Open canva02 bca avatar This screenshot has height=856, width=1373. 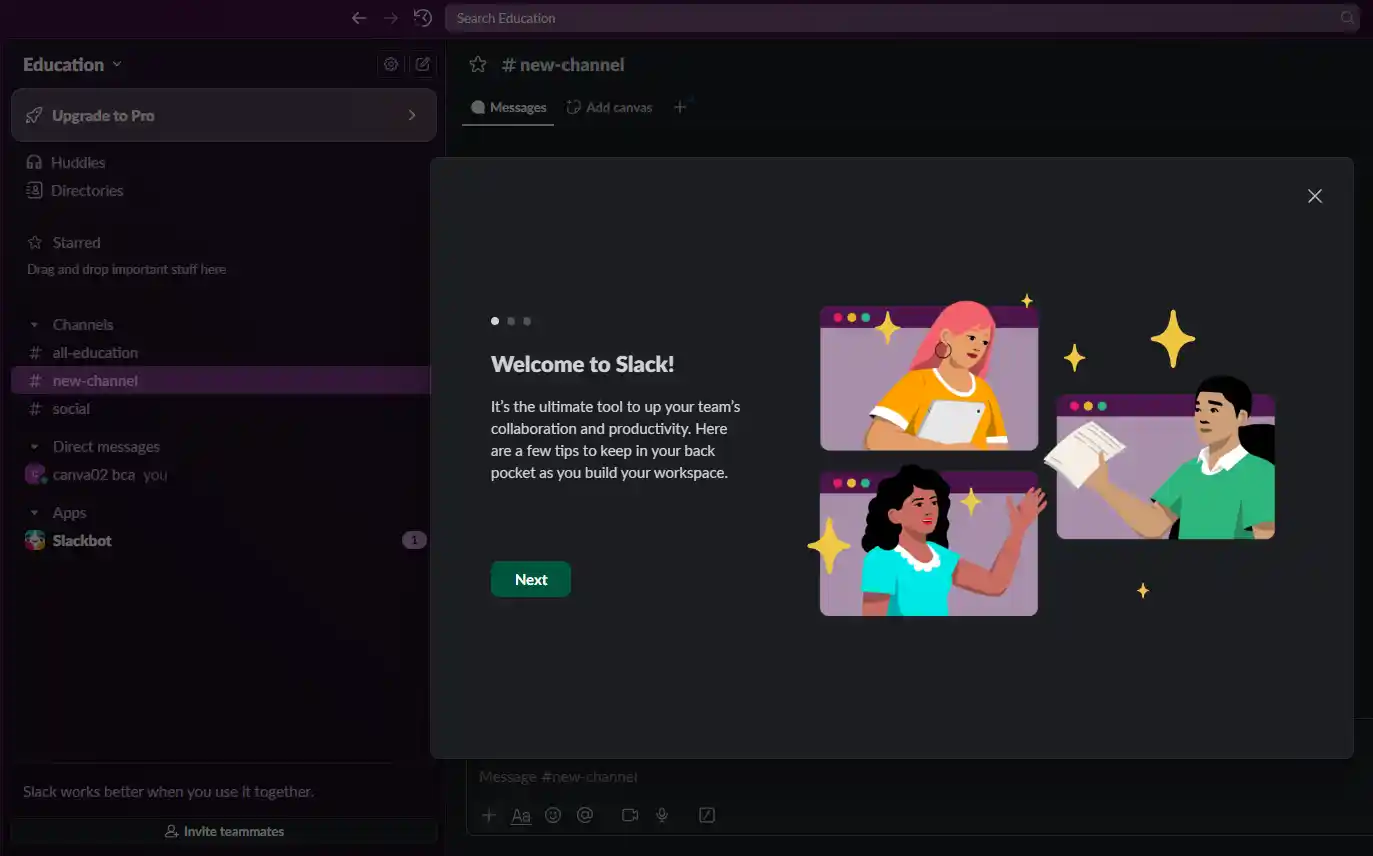35,475
